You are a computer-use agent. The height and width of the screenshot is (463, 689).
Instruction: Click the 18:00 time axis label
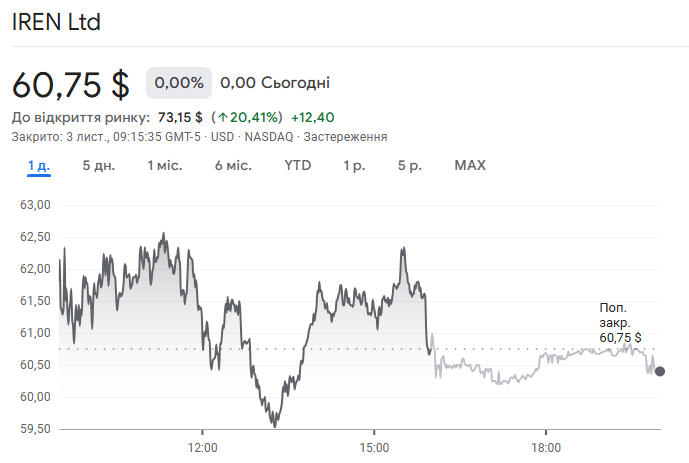pos(545,447)
